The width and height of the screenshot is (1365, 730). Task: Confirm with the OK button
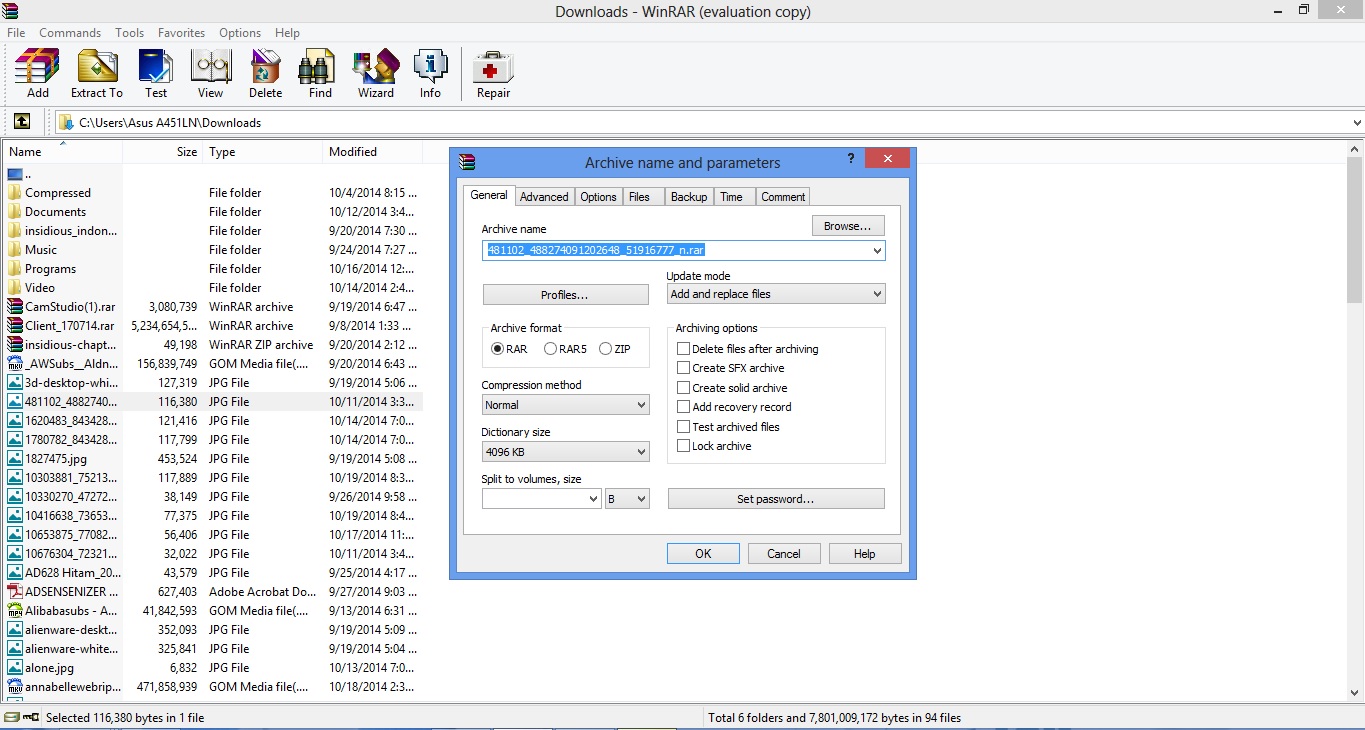point(703,554)
